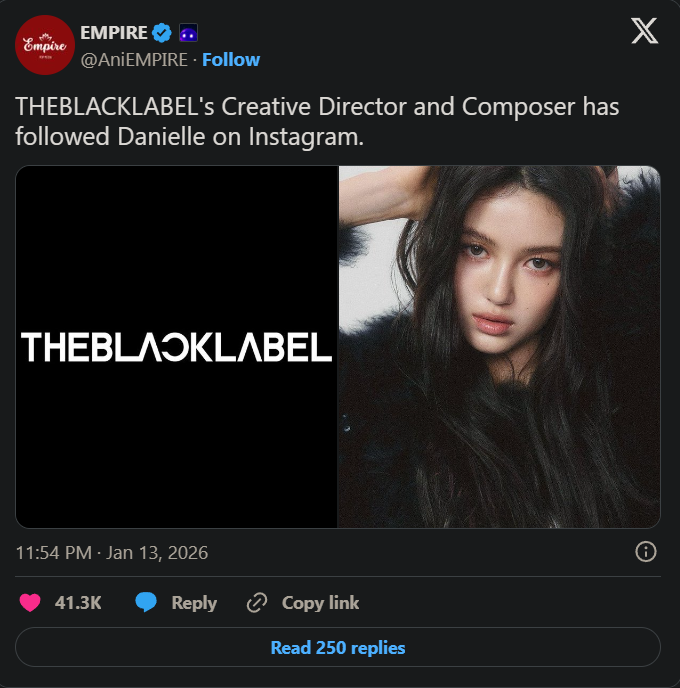Click the tweet text about THEBLACKLABEL
Screen dimensions: 680x688
317,122
